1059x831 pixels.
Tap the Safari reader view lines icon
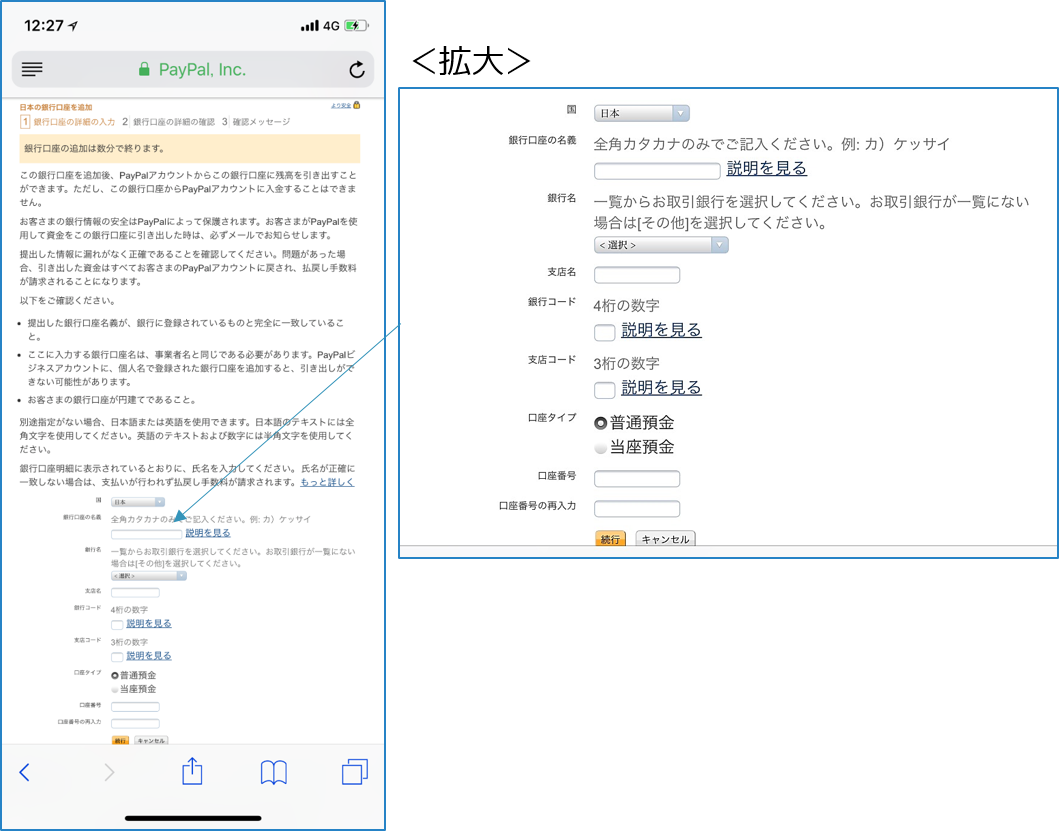(33, 69)
